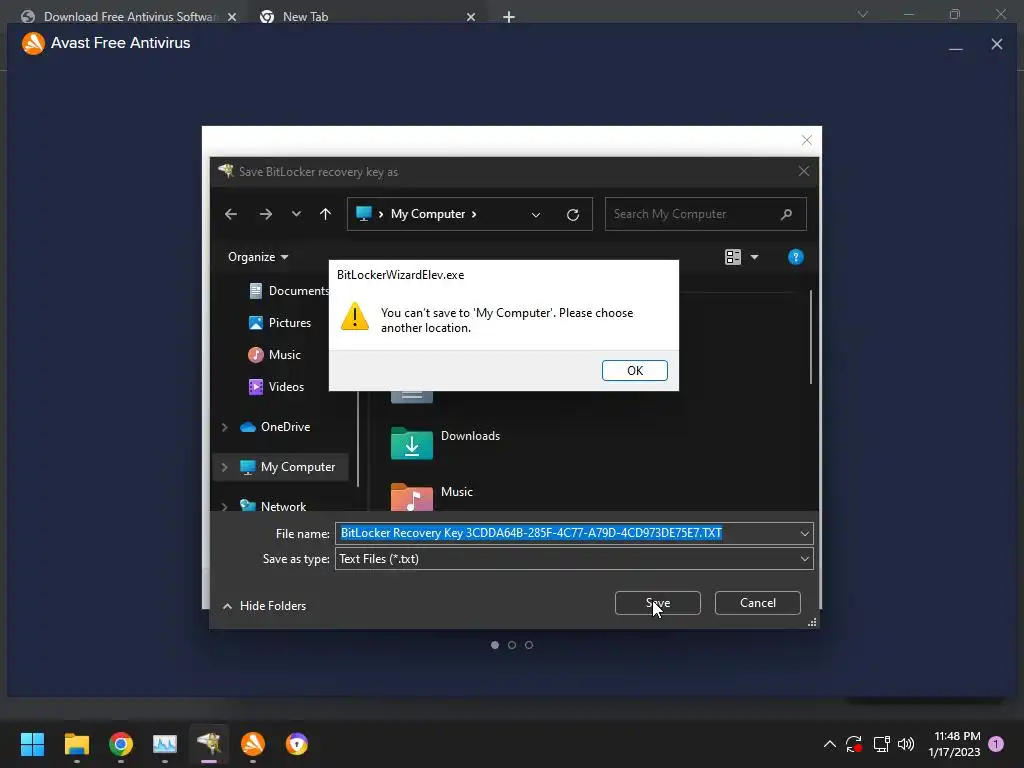The height and width of the screenshot is (768, 1024).
Task: Open the File name history dropdown arrow
Action: [805, 534]
